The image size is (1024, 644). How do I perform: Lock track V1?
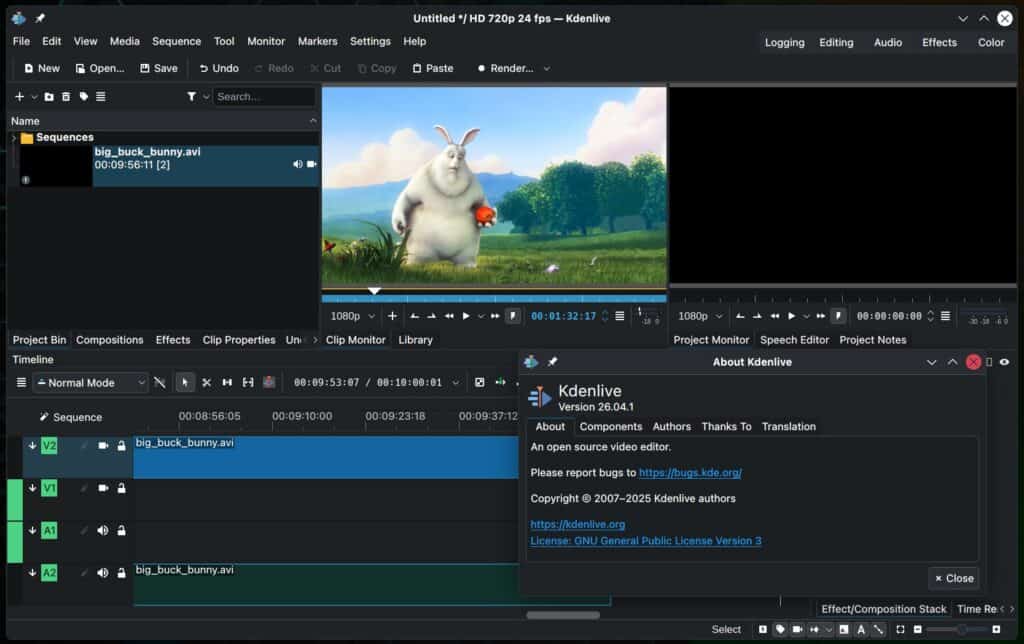click(121, 488)
